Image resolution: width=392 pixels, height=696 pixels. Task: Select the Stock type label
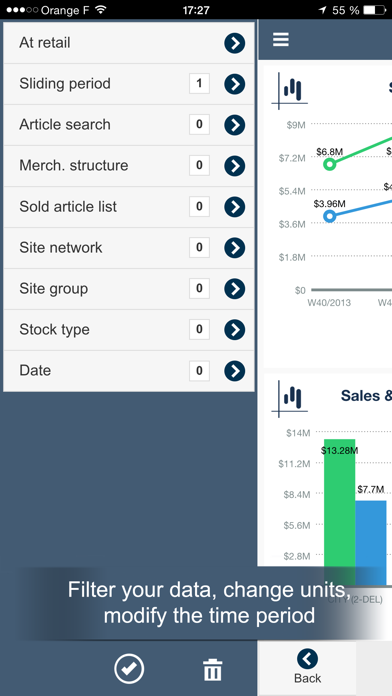(54, 329)
